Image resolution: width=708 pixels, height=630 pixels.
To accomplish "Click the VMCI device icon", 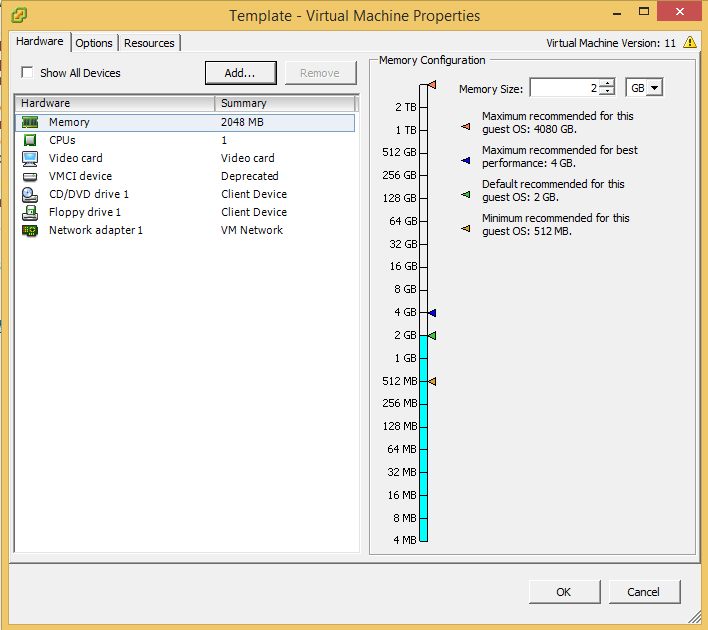I will tap(30, 176).
